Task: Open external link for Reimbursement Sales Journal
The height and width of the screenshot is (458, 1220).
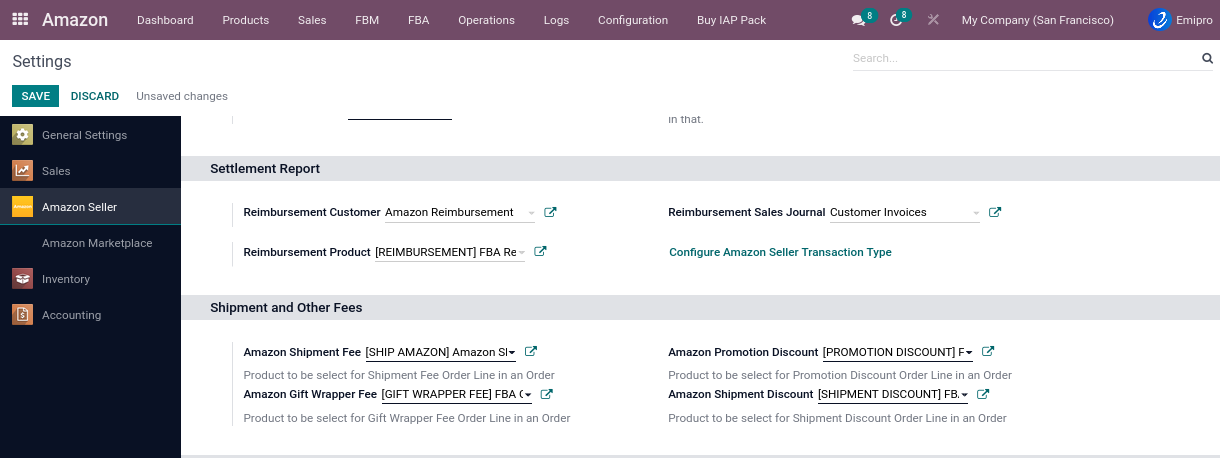Action: [x=995, y=212]
